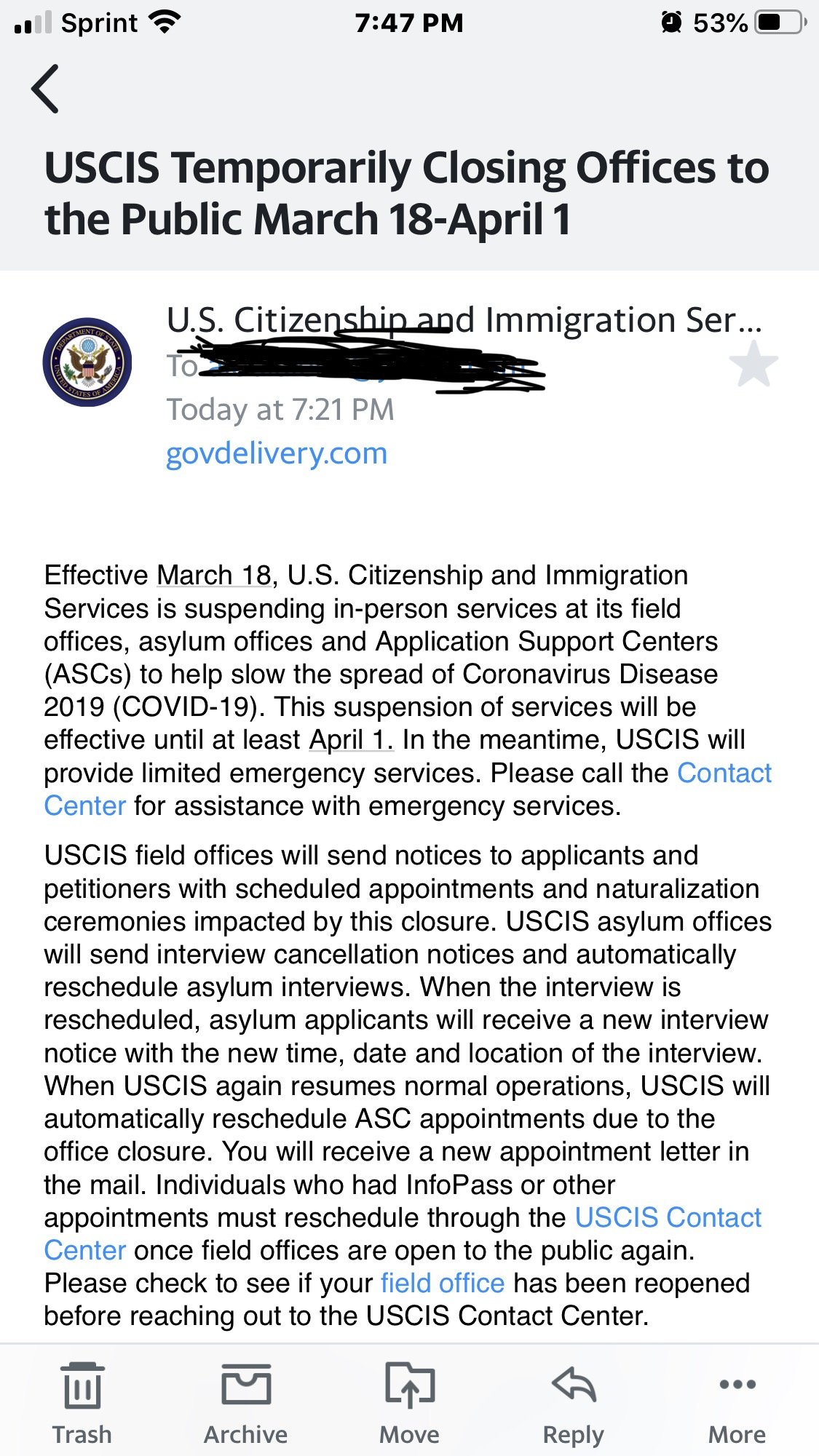
Task: Tap the underlined March 18 date
Action: pyautogui.click(x=214, y=575)
